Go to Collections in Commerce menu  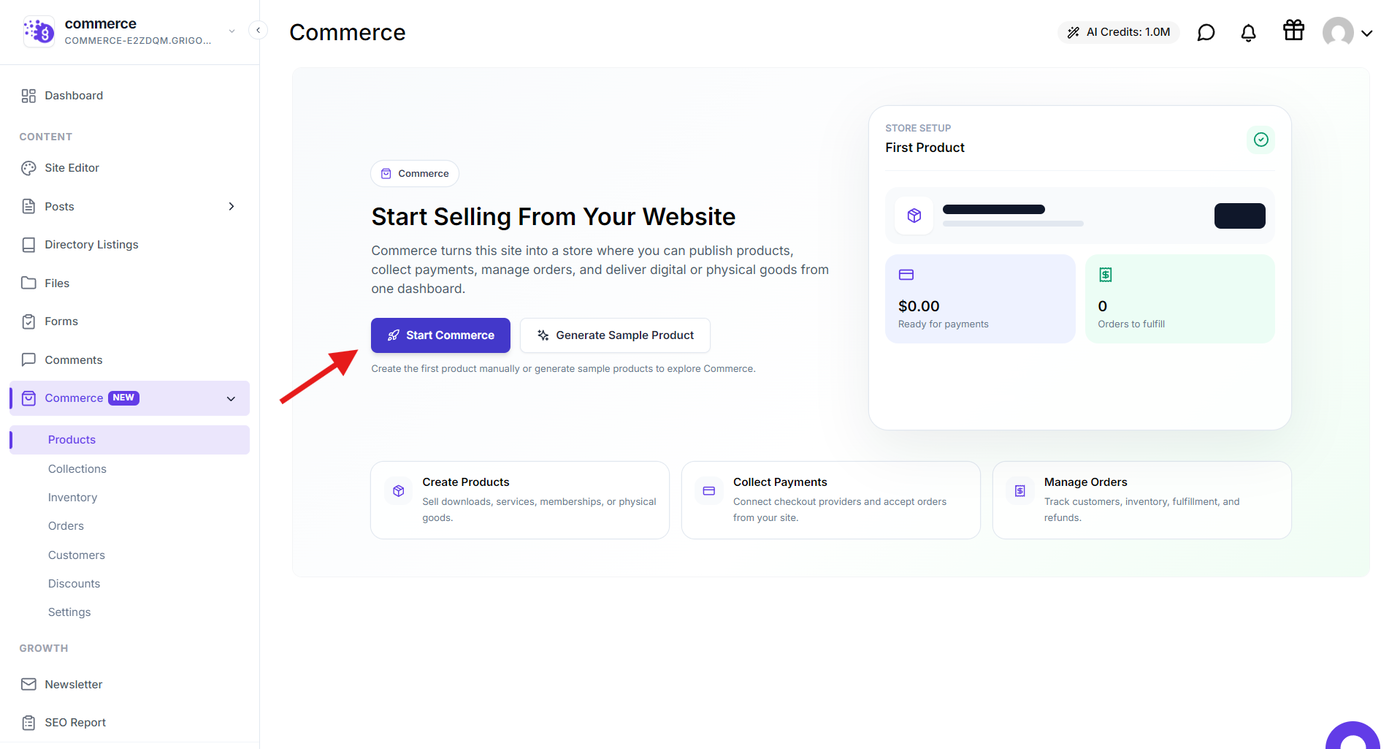click(77, 469)
